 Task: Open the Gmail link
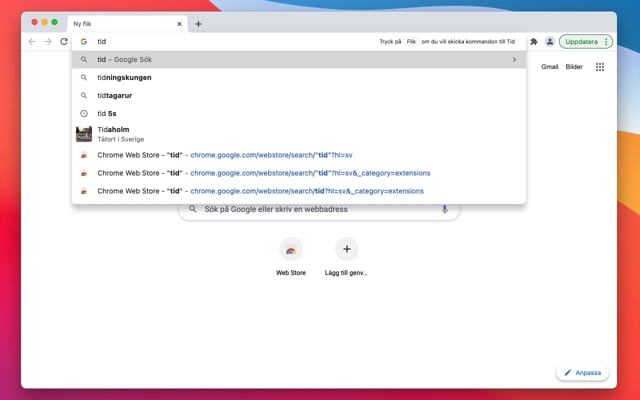[549, 67]
